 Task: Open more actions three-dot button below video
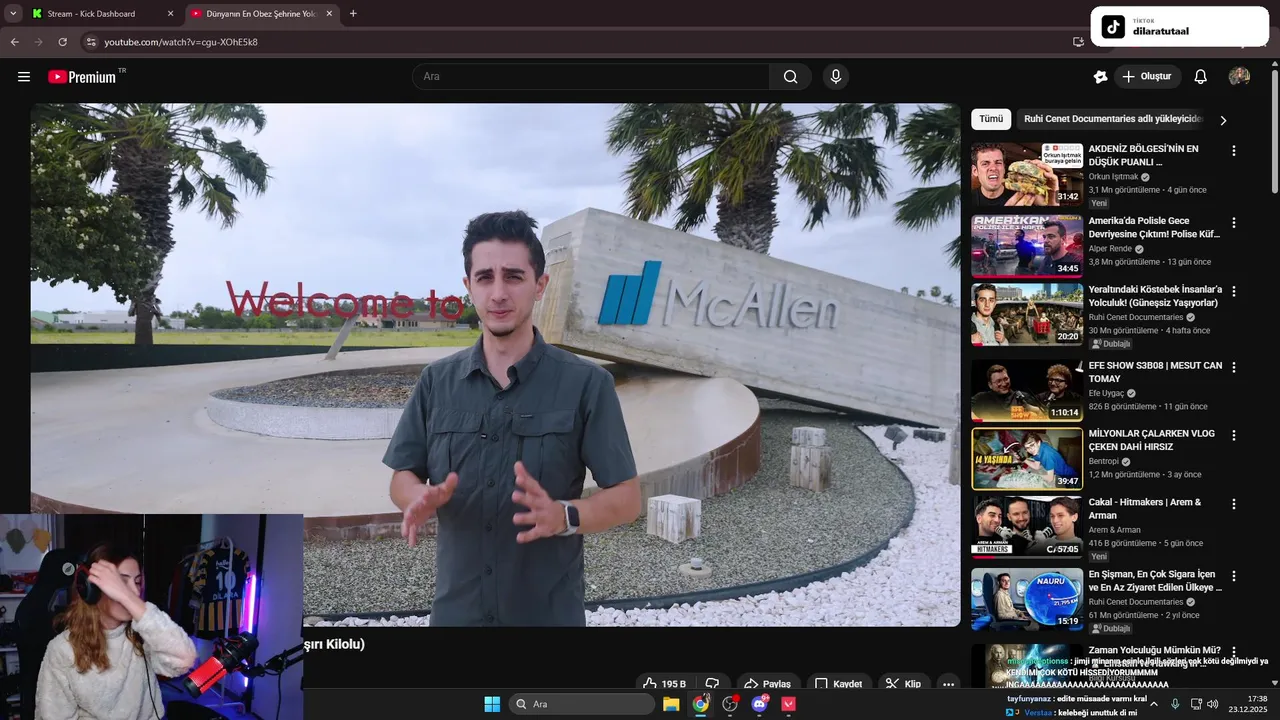(948, 684)
